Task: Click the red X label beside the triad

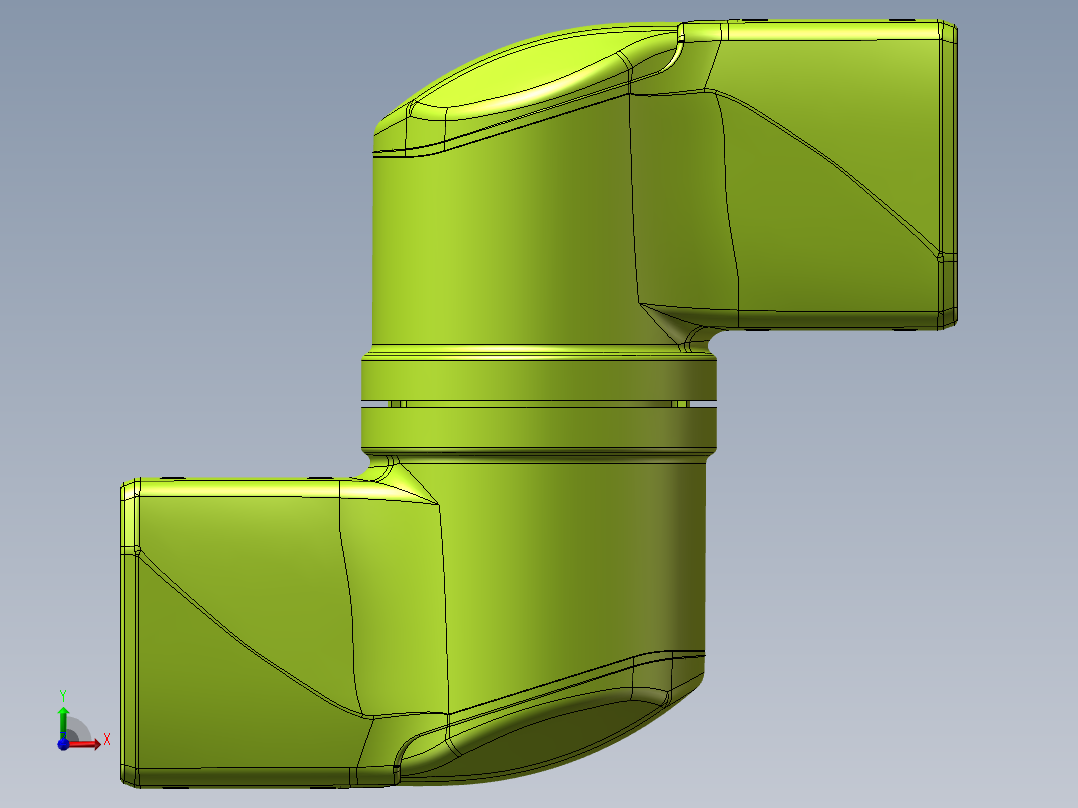Action: [x=106, y=740]
